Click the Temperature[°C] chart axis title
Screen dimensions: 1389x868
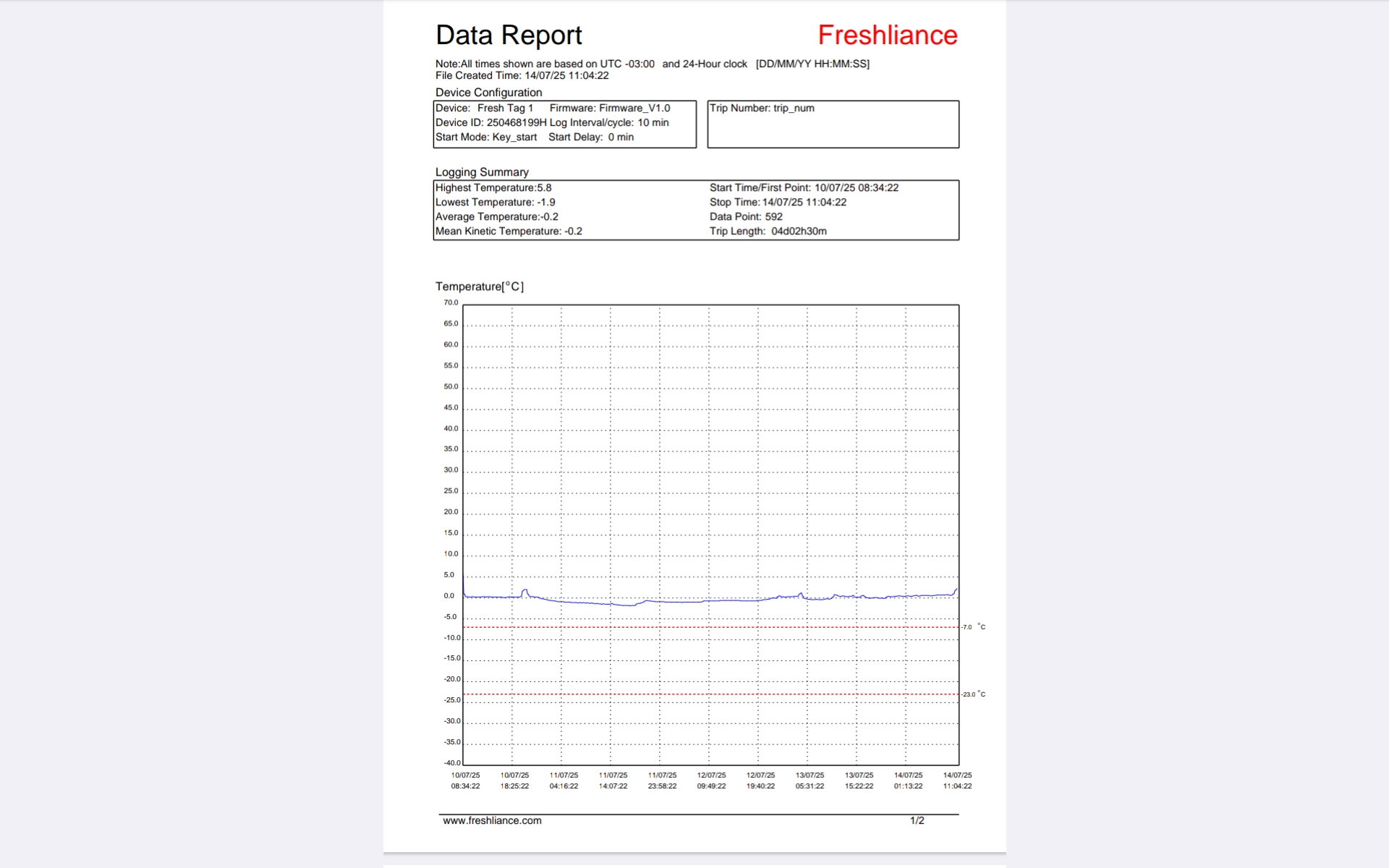pyautogui.click(x=479, y=286)
